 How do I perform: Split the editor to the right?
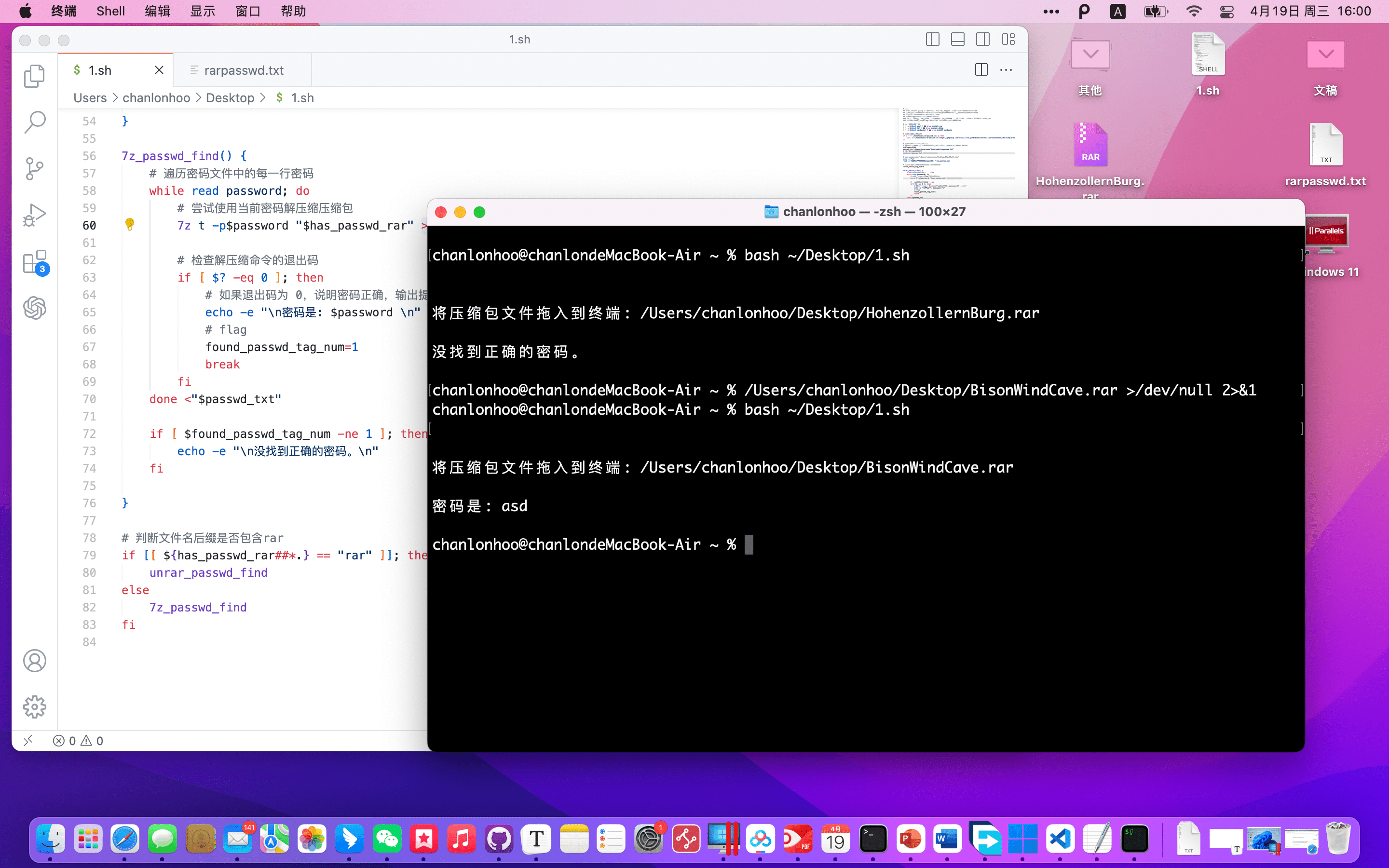[981, 70]
